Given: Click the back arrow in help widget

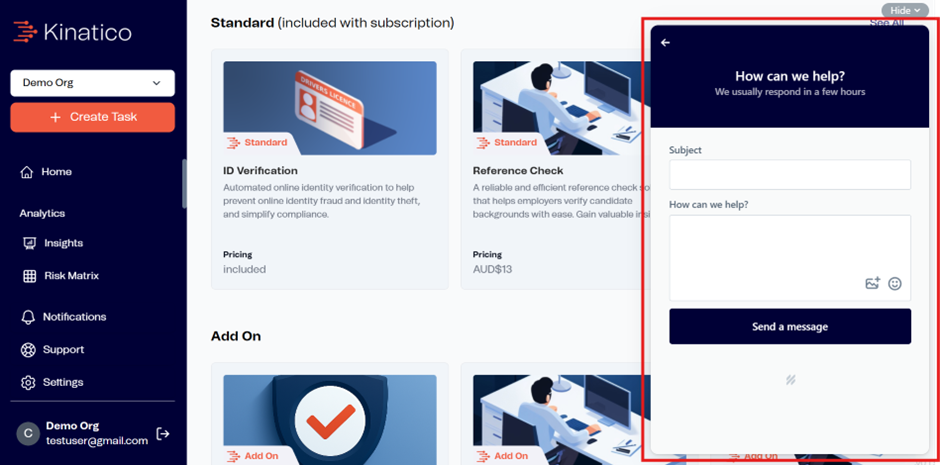Looking at the screenshot, I should pos(665,43).
